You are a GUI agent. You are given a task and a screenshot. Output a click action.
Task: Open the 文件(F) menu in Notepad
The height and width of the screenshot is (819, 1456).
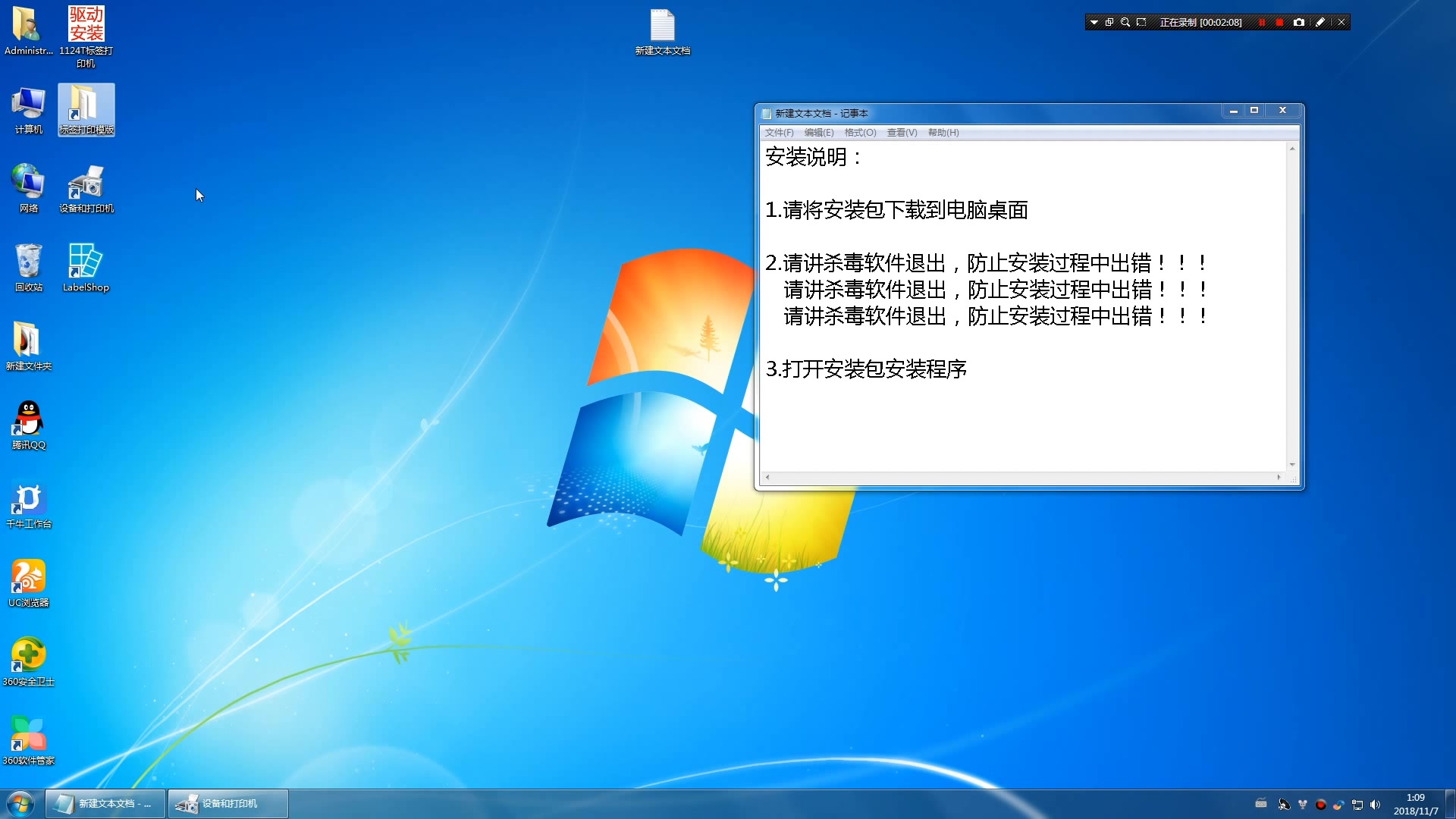(x=779, y=133)
